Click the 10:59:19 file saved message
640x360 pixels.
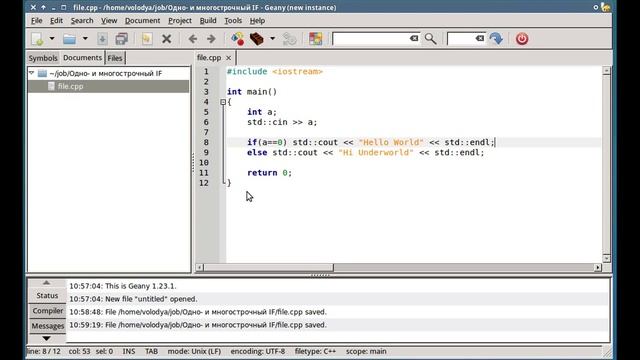click(198, 325)
